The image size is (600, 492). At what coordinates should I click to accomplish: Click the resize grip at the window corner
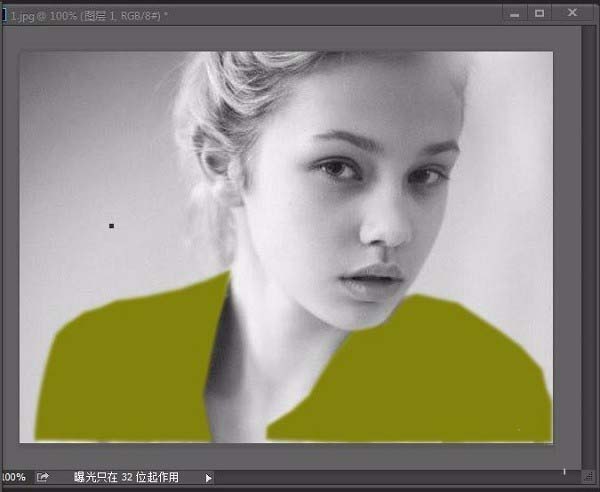pos(588,477)
